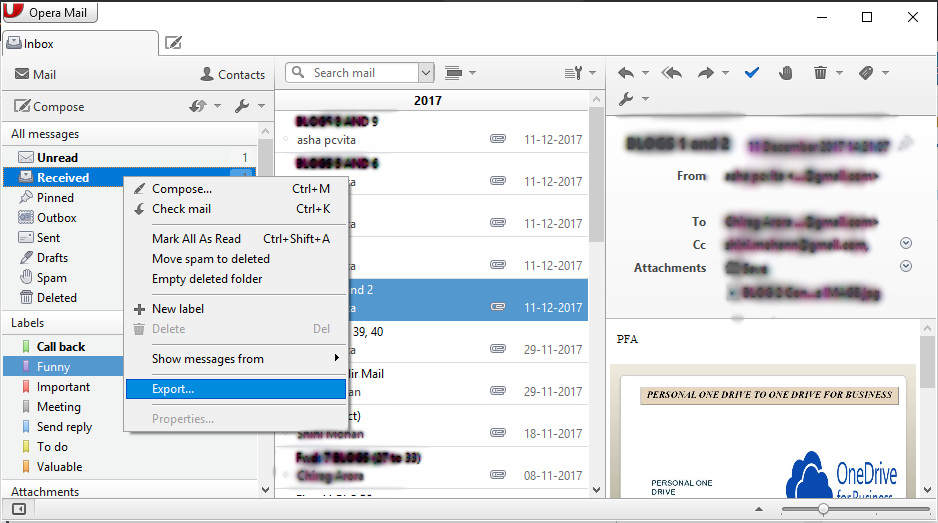Open the view options dropdown arrow

pos(472,73)
